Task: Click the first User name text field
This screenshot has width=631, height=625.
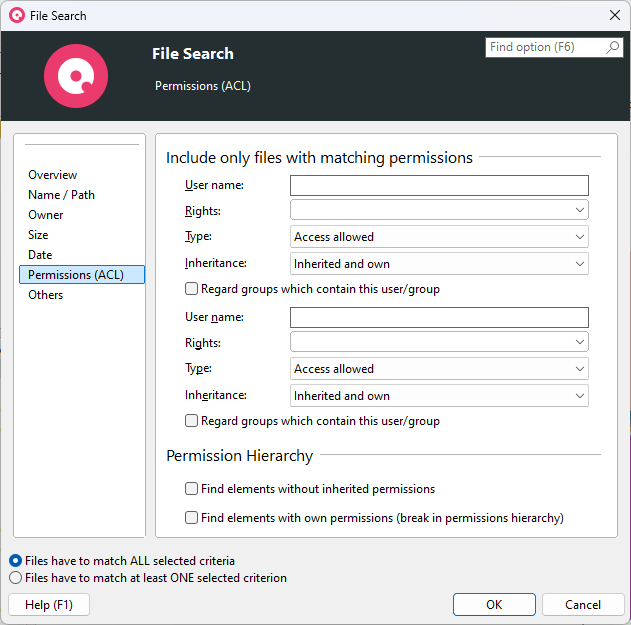Action: 438,185
